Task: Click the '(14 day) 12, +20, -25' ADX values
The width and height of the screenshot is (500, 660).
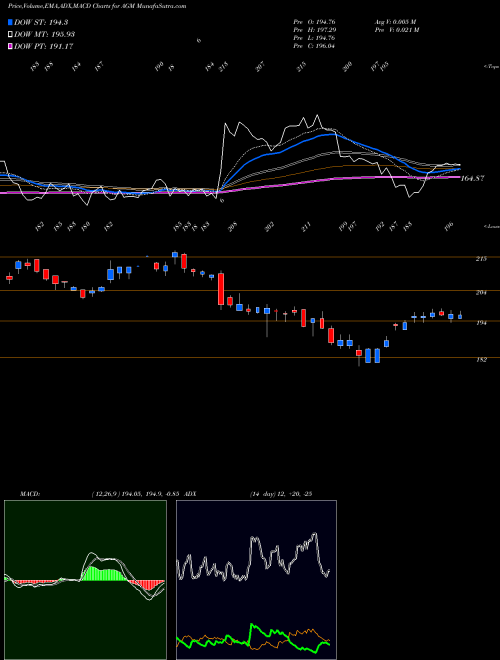Action: point(280,493)
